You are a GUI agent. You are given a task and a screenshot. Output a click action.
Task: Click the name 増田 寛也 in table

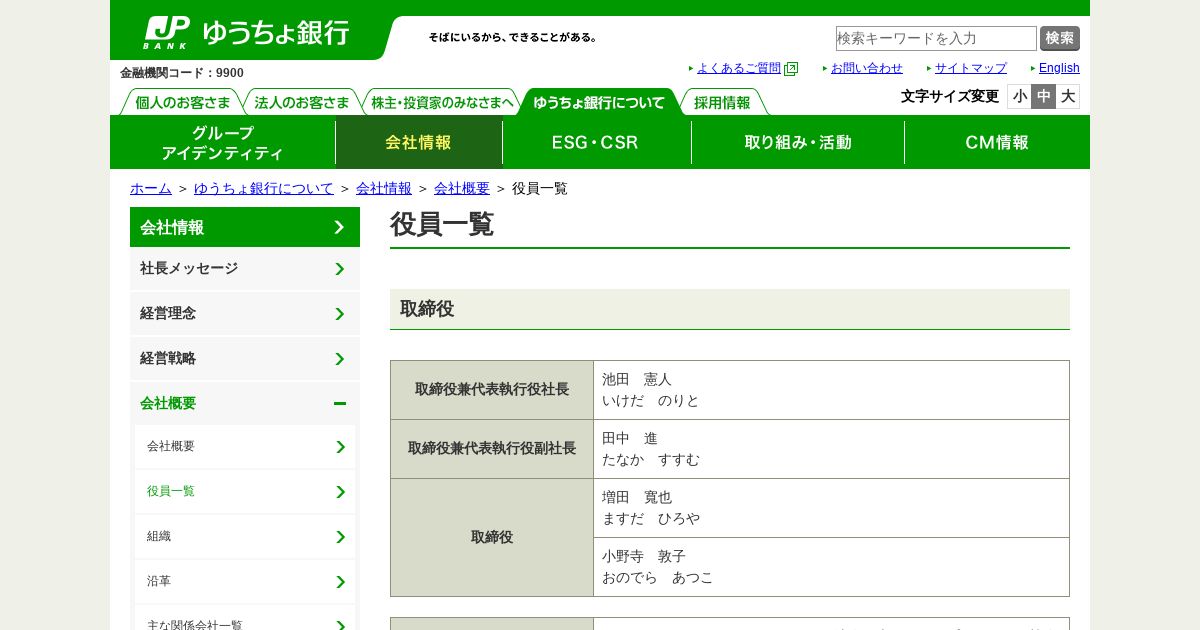coord(637,497)
